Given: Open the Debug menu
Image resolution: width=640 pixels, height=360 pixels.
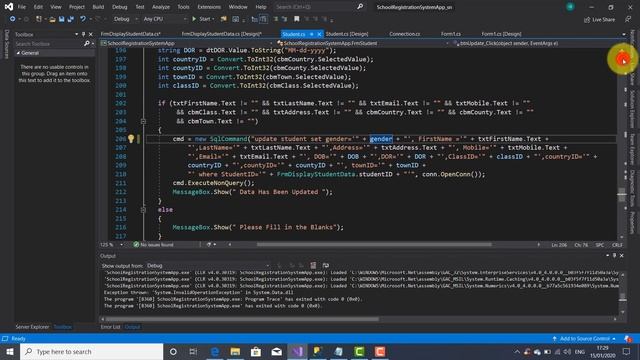Looking at the screenshot, I should pyautogui.click(x=120, y=7).
